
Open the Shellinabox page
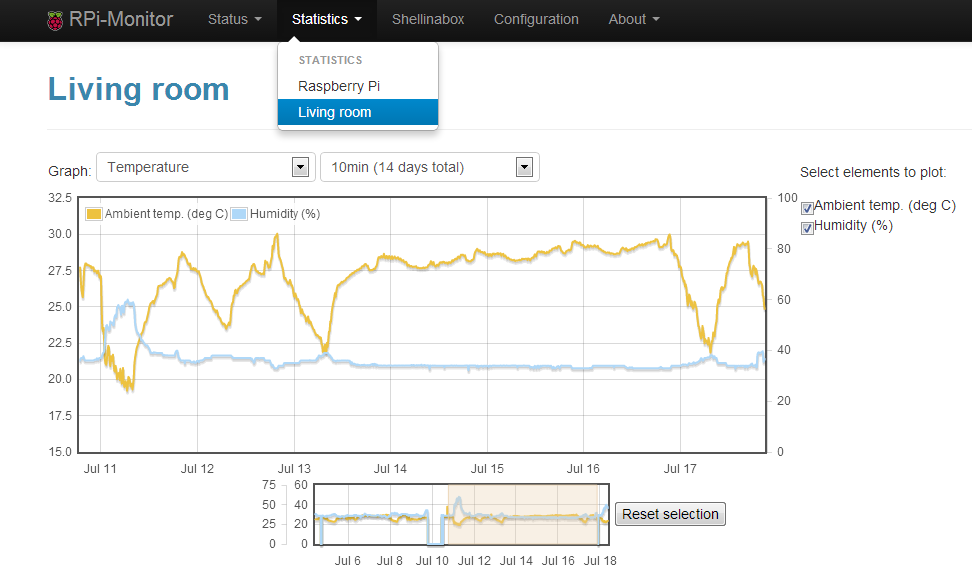pyautogui.click(x=428, y=18)
